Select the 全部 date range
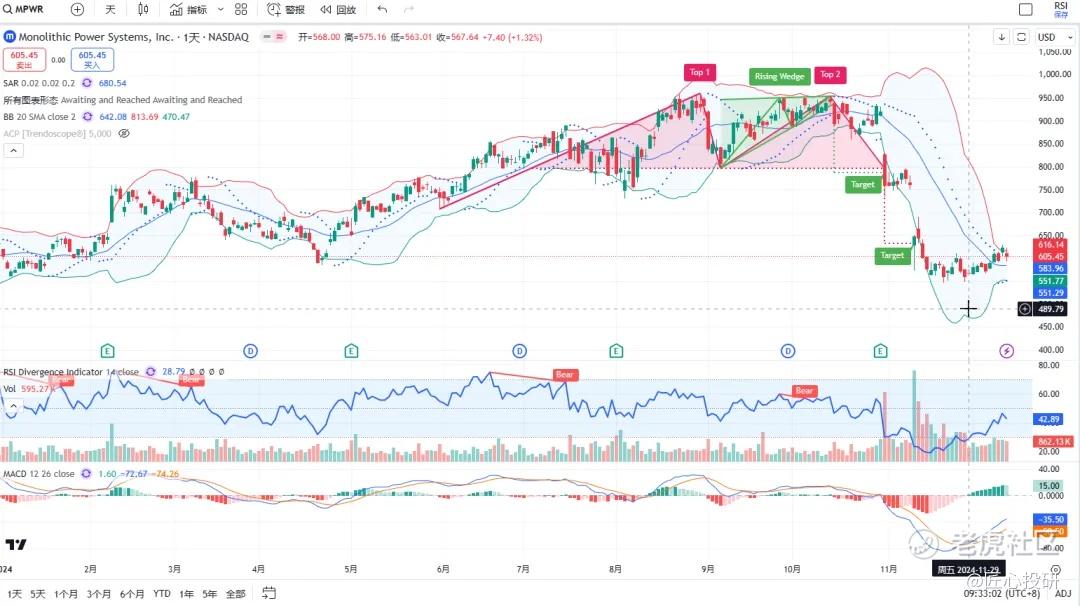 [x=236, y=594]
